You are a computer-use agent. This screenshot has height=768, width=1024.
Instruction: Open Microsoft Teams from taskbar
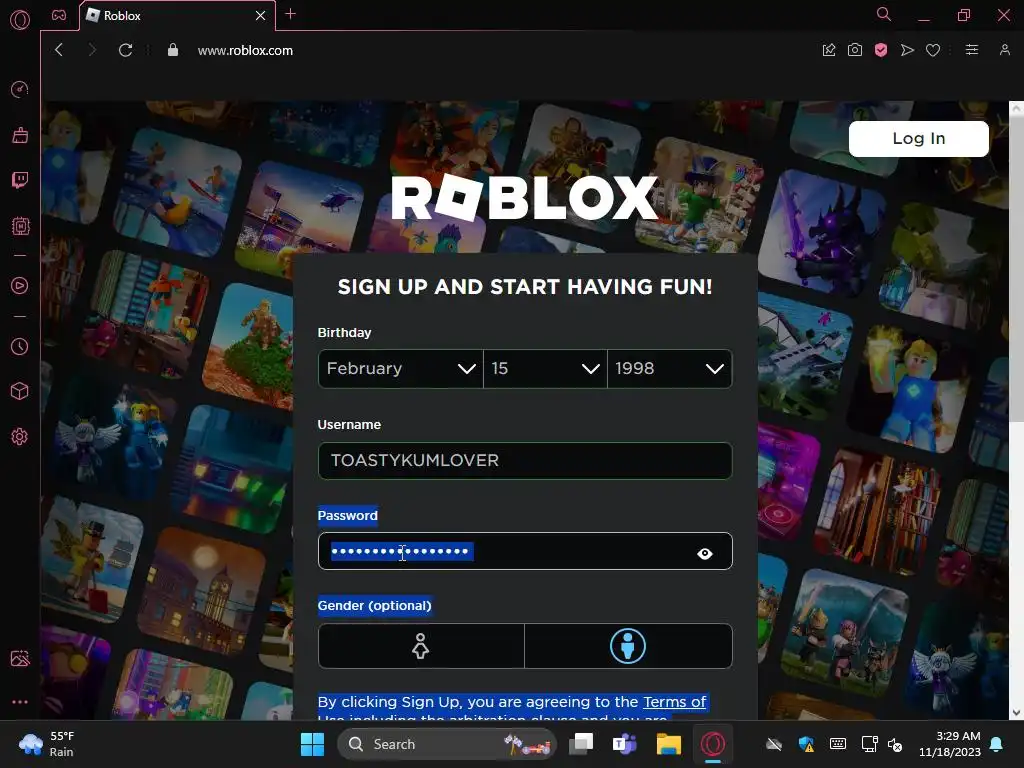coord(624,744)
